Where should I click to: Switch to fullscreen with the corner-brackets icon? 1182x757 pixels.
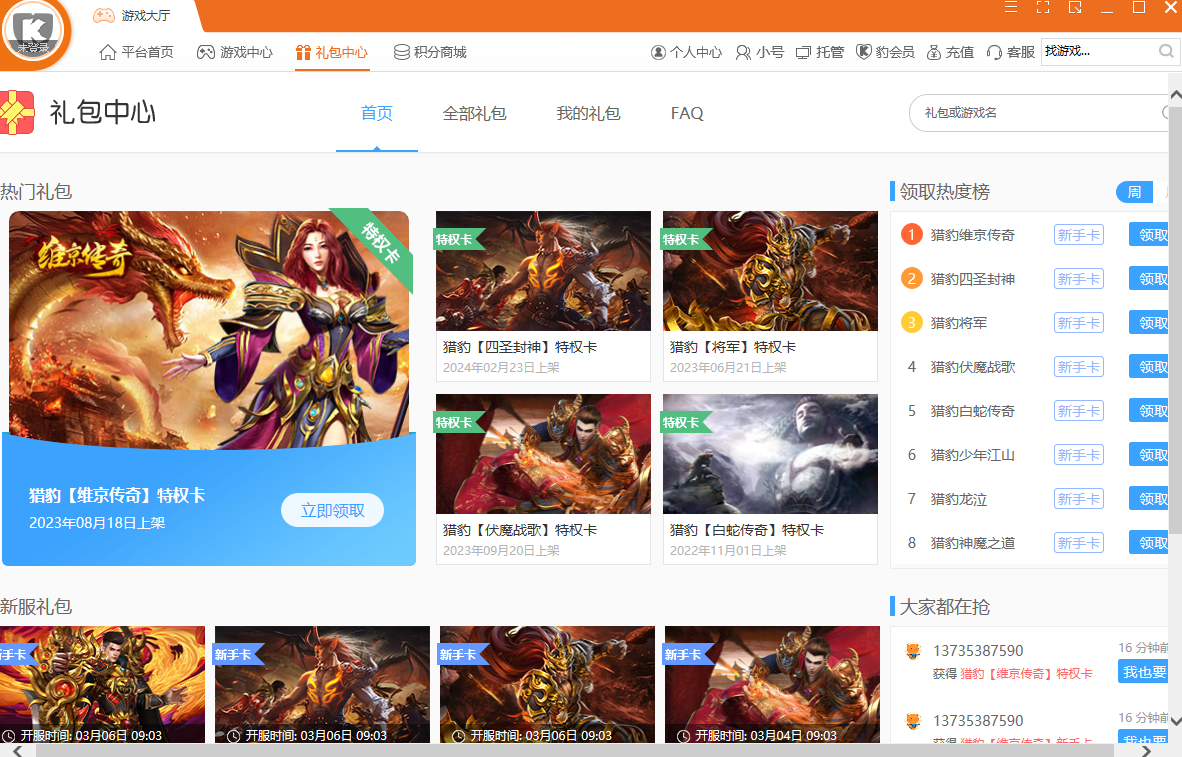coord(1043,8)
